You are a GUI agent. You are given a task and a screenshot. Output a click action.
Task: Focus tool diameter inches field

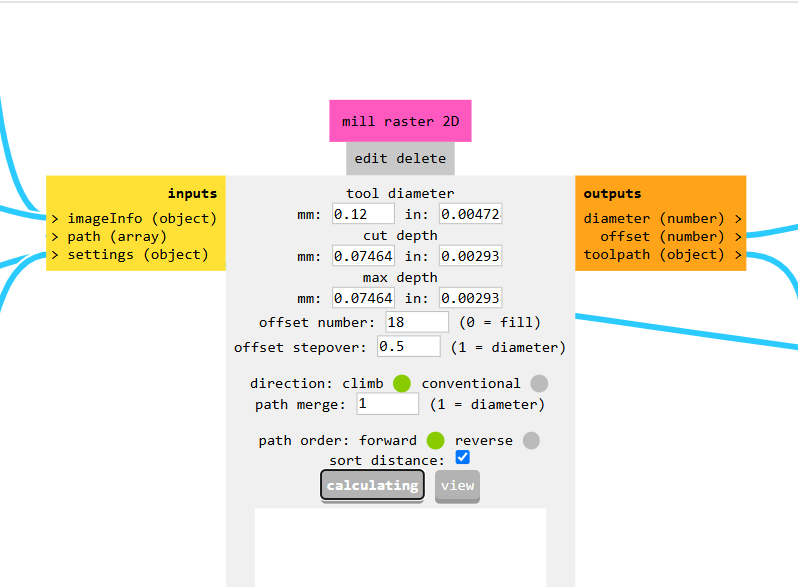(x=470, y=214)
